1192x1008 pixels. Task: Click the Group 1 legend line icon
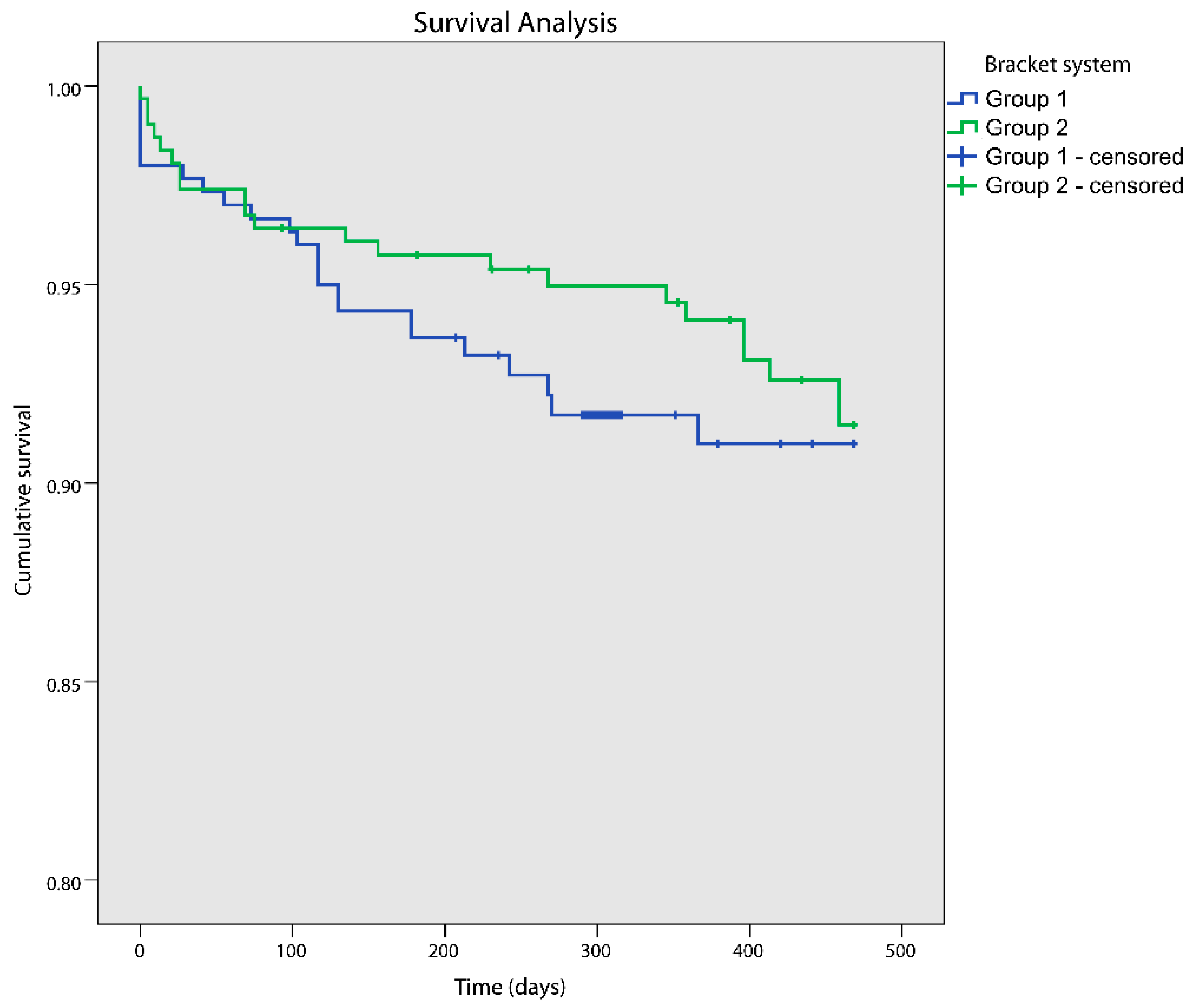(962, 99)
